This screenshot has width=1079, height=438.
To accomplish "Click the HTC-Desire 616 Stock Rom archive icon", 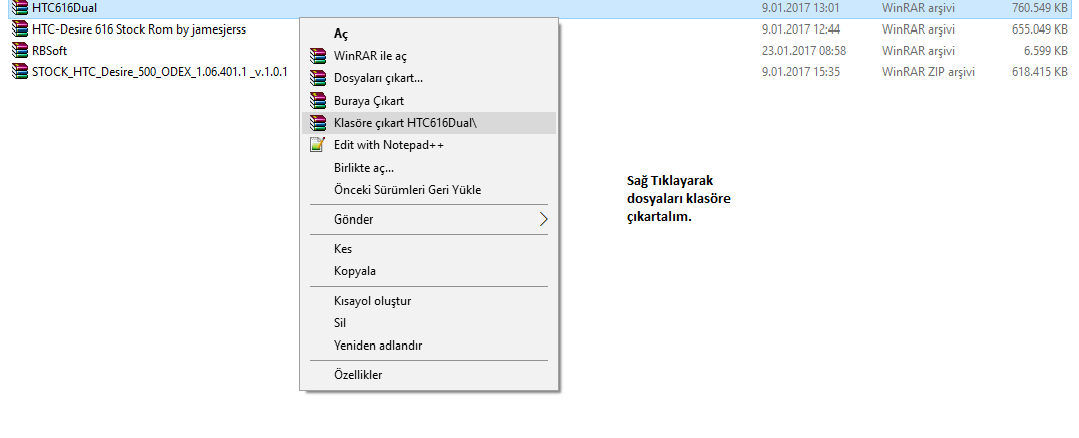I will click(20, 30).
